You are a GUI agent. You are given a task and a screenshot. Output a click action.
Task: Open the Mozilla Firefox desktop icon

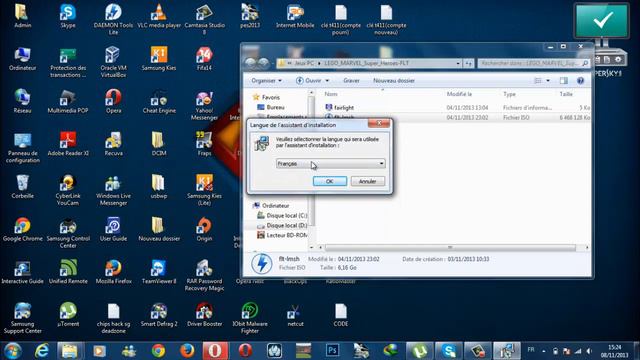tap(113, 272)
